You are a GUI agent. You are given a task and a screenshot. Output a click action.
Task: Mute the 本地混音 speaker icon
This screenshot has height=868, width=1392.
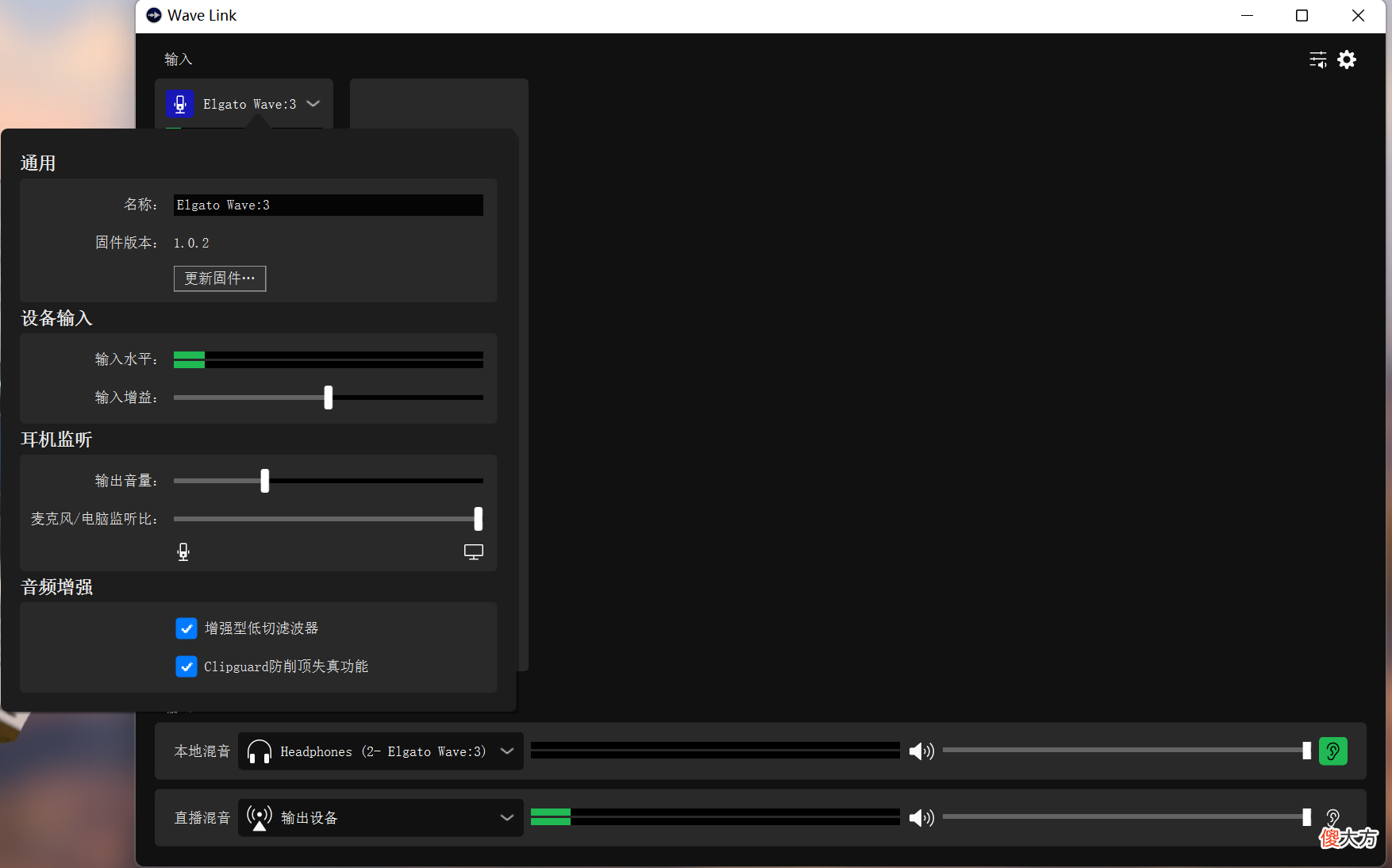pos(921,751)
